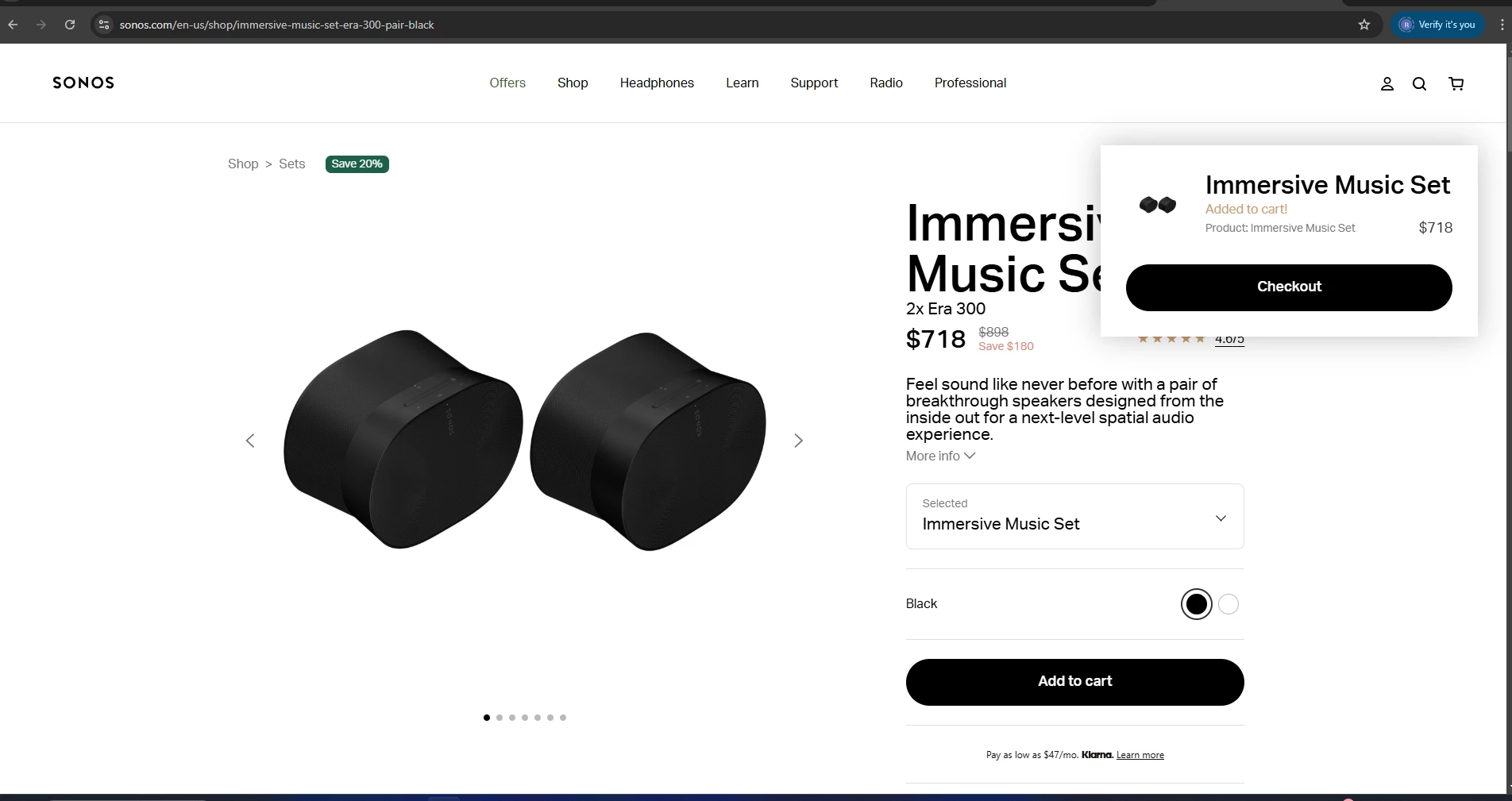Click the $898 original price text
The height and width of the screenshot is (801, 1512).
993,332
